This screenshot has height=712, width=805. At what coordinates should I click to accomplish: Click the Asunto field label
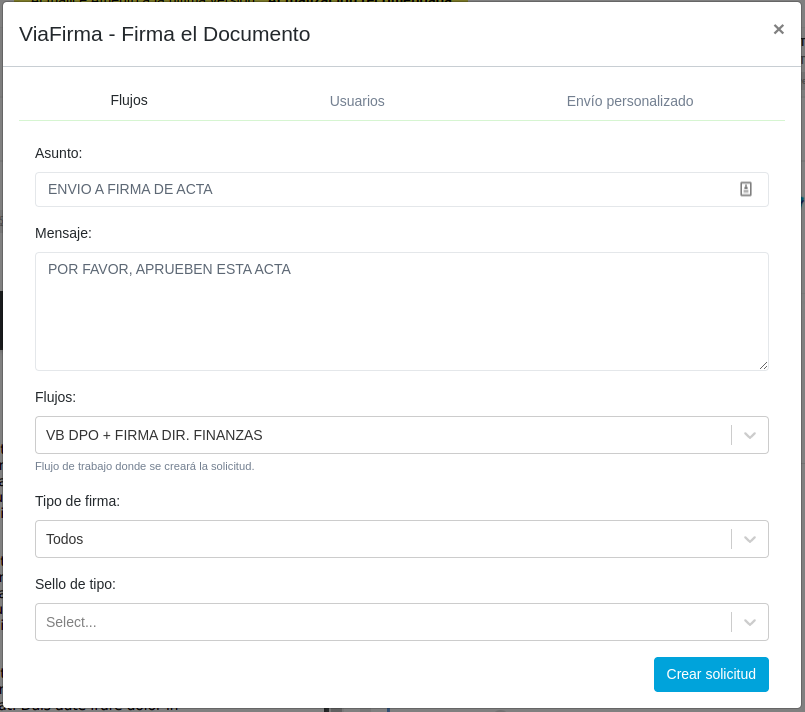tap(59, 153)
